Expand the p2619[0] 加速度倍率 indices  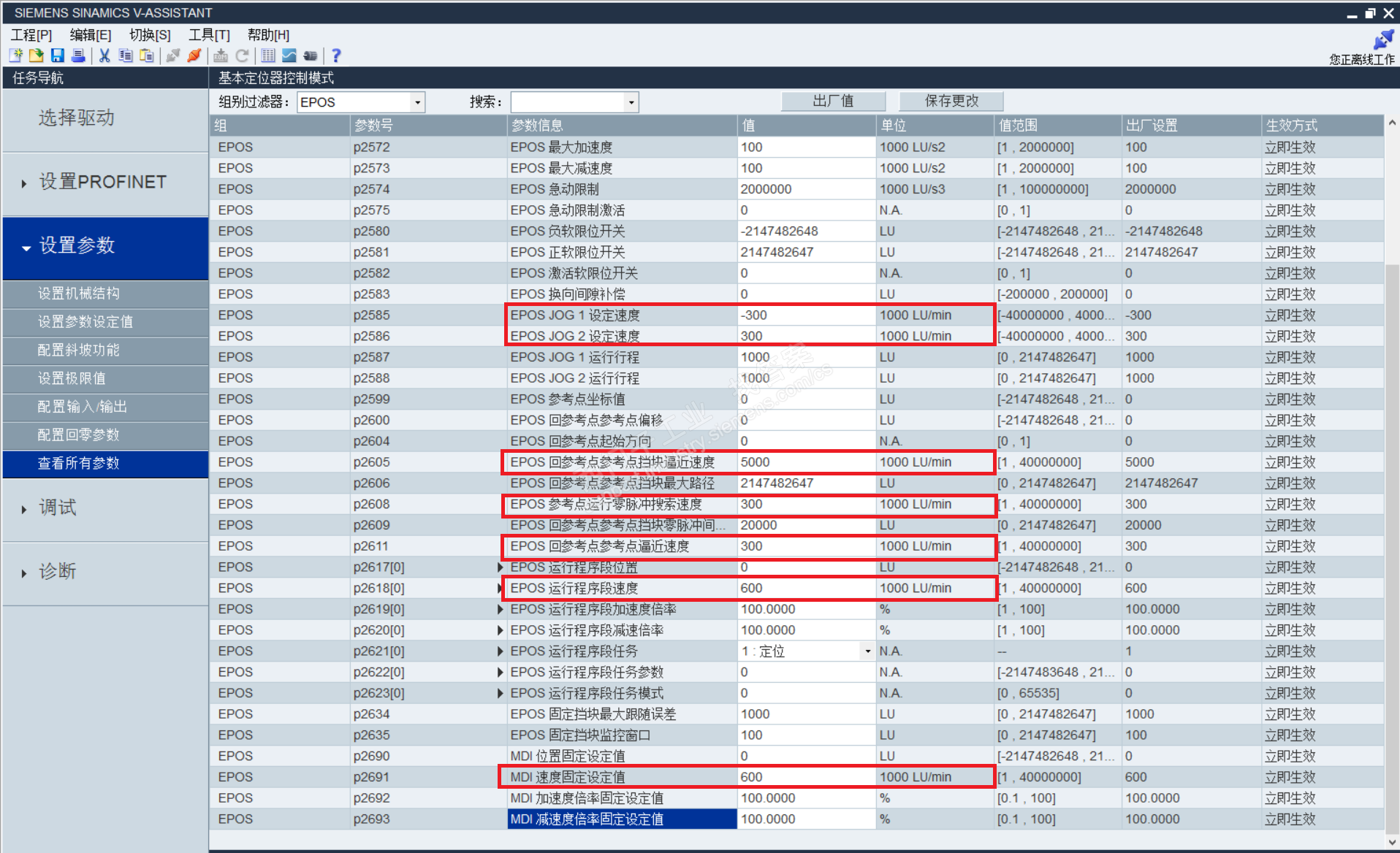click(501, 609)
